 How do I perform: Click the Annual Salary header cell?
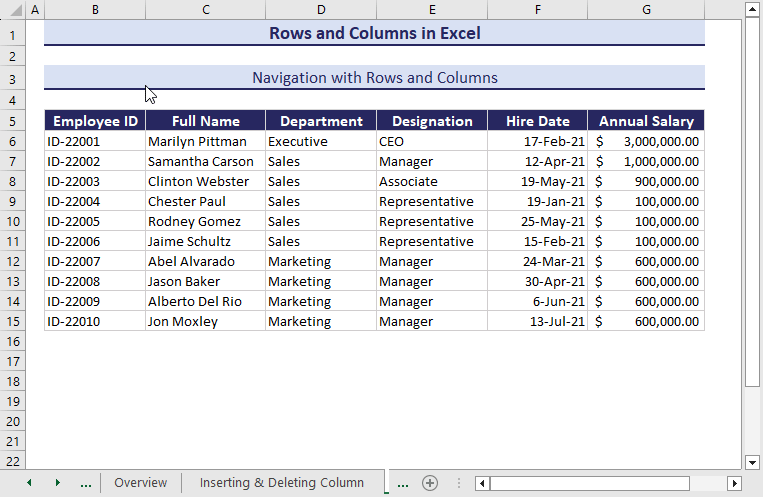pyautogui.click(x=646, y=121)
